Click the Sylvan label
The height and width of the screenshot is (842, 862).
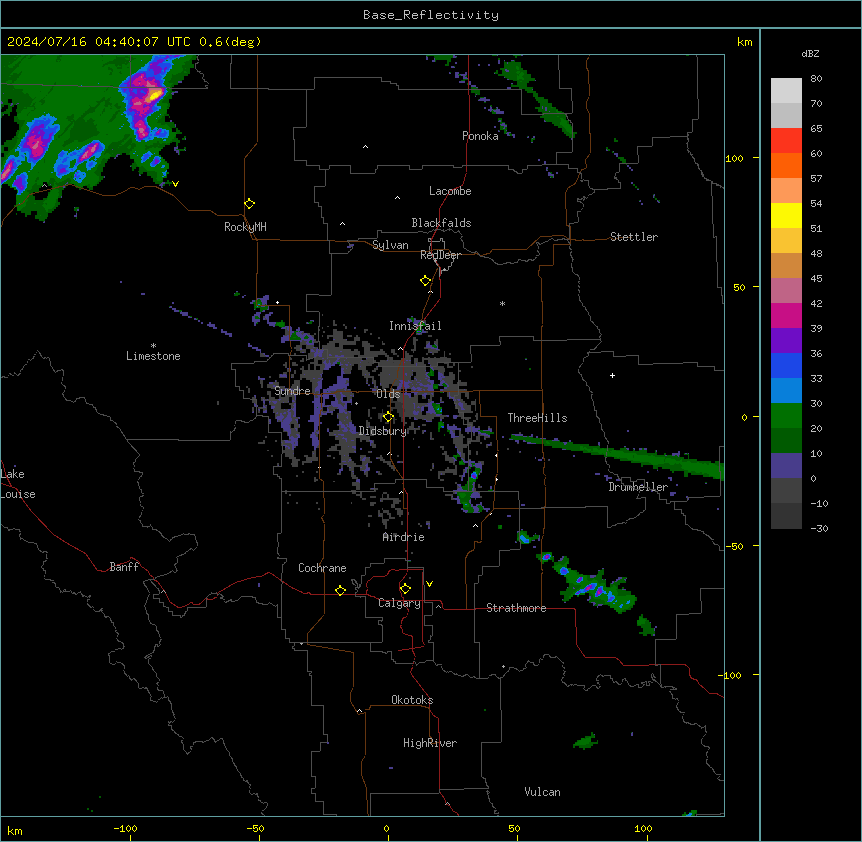pos(390,245)
